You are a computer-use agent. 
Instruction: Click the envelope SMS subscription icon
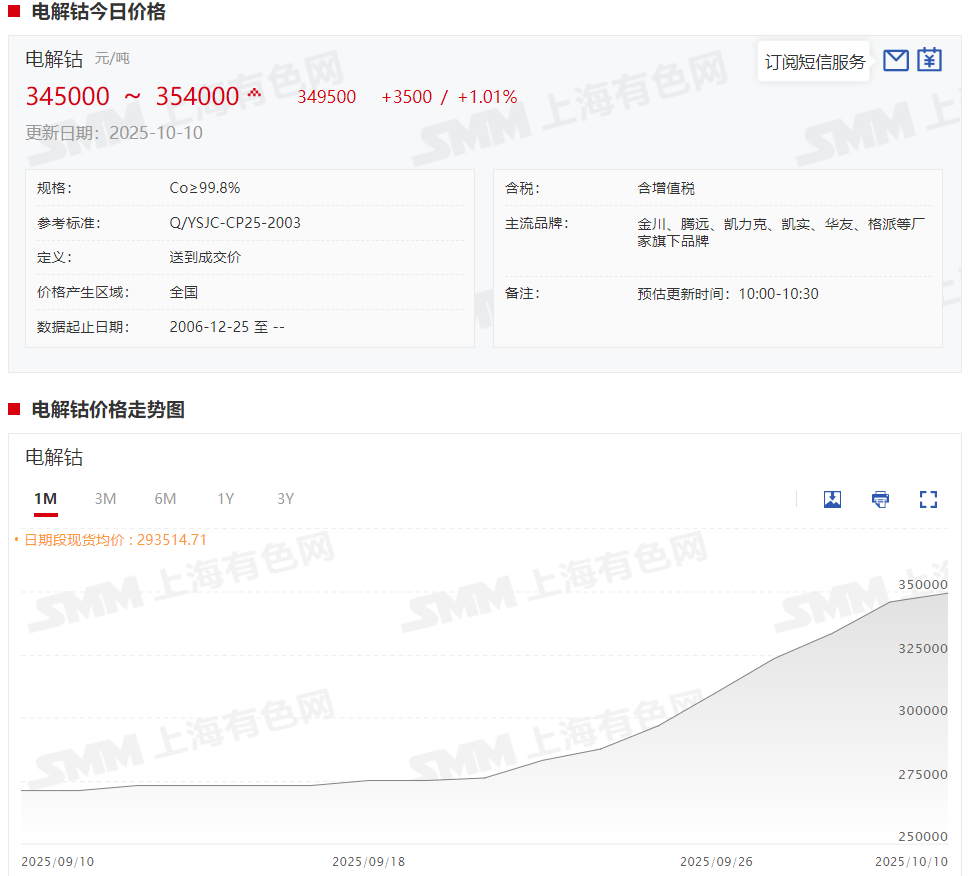pos(896,60)
